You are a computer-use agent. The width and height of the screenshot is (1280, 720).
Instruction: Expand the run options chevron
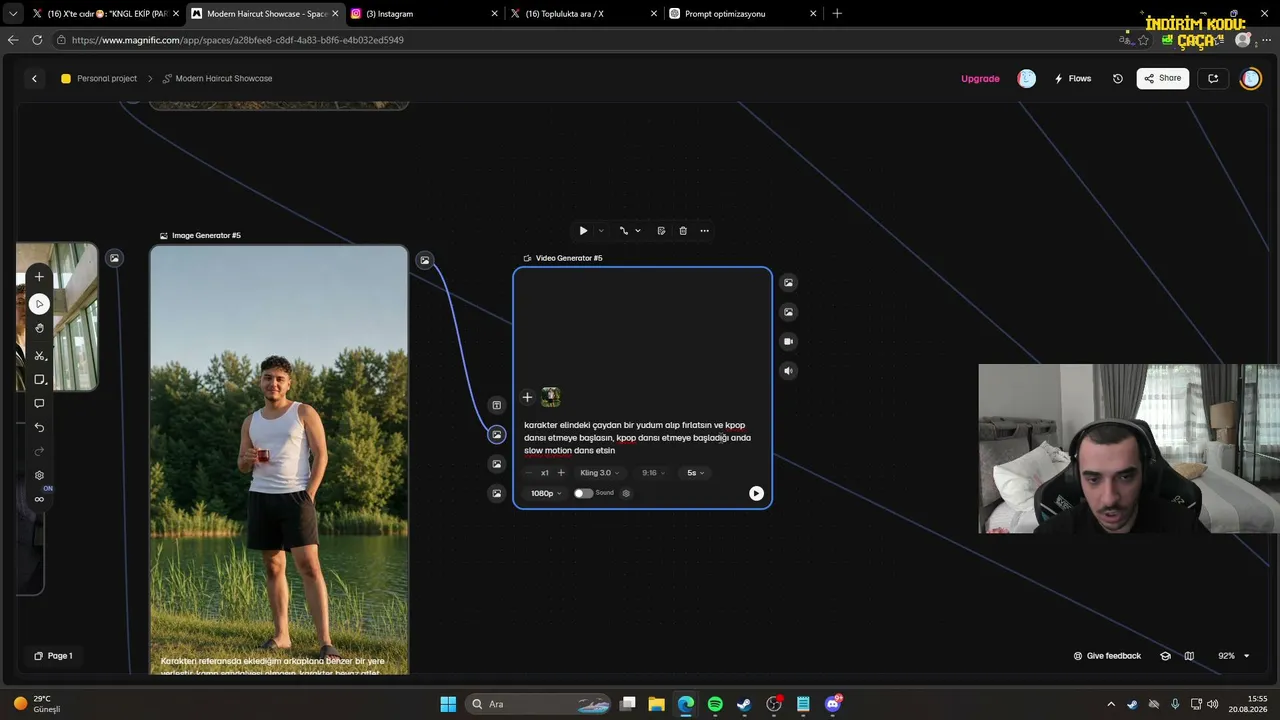[x=601, y=231]
